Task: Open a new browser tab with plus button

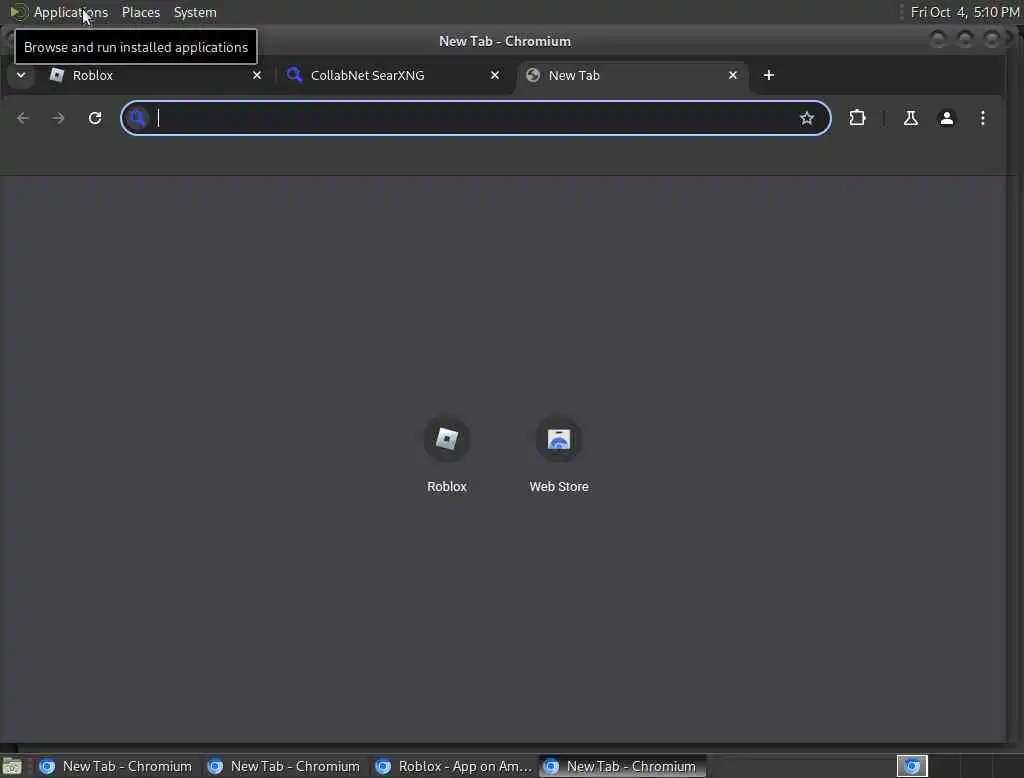Action: (769, 75)
